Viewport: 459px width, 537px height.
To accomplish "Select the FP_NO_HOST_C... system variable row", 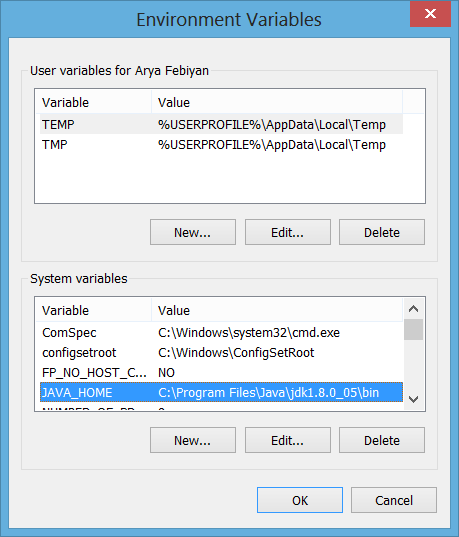I will [221, 372].
